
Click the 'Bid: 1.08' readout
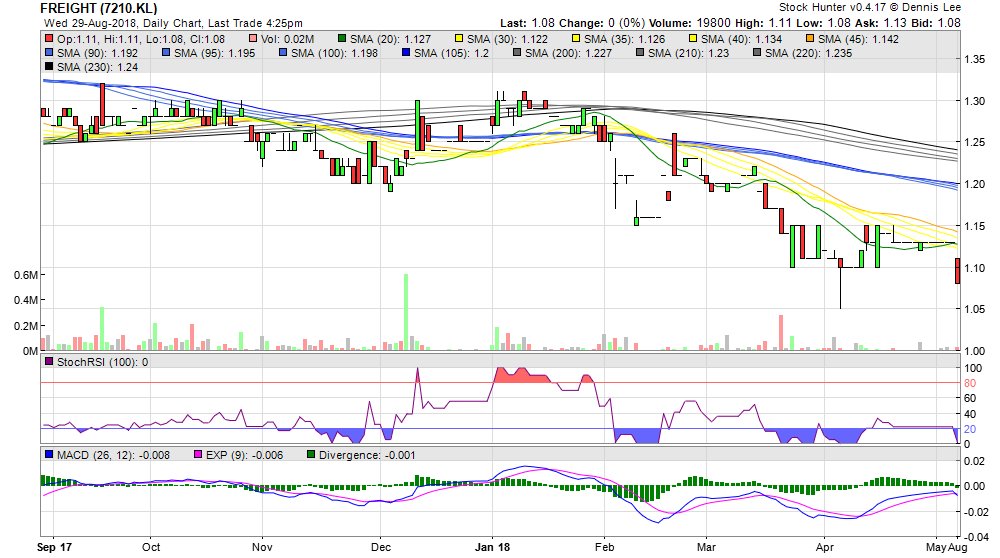(936, 23)
